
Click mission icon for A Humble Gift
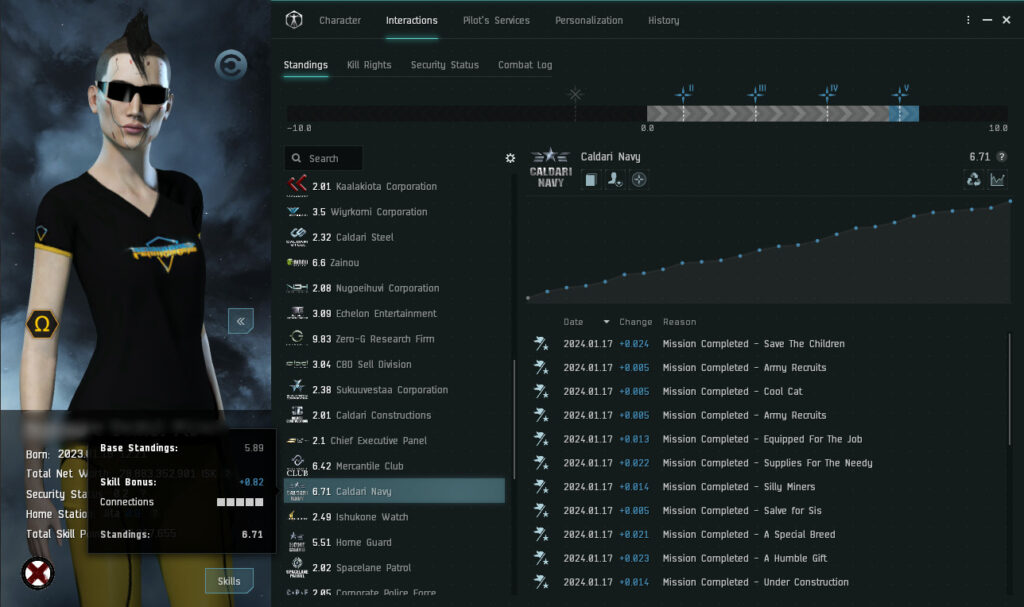(x=541, y=558)
